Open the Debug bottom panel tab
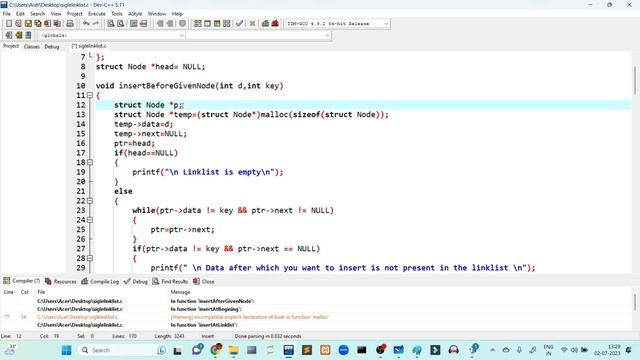This screenshot has height=360, width=640. 136,281
